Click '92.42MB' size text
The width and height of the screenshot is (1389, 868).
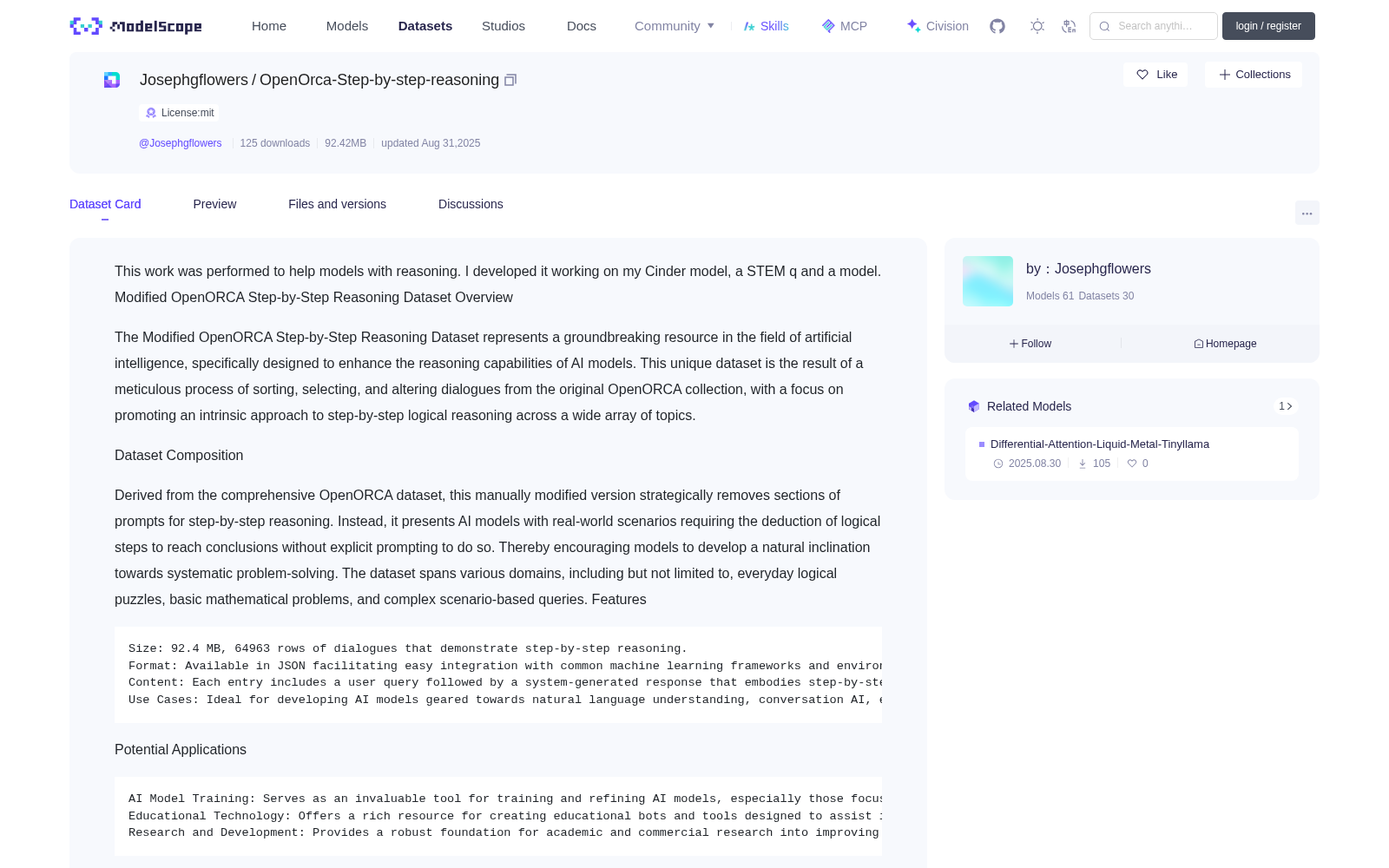click(x=346, y=143)
